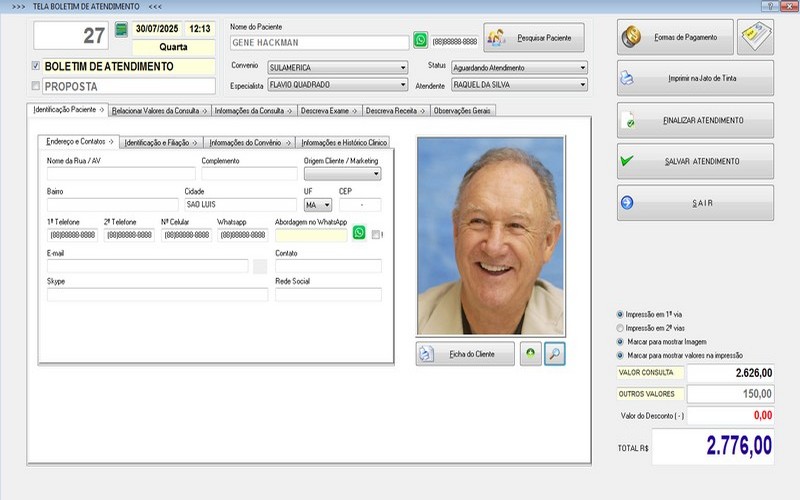Click the small gray square beside E-mail field
Viewport: 800px width, 500px height.
(x=260, y=266)
